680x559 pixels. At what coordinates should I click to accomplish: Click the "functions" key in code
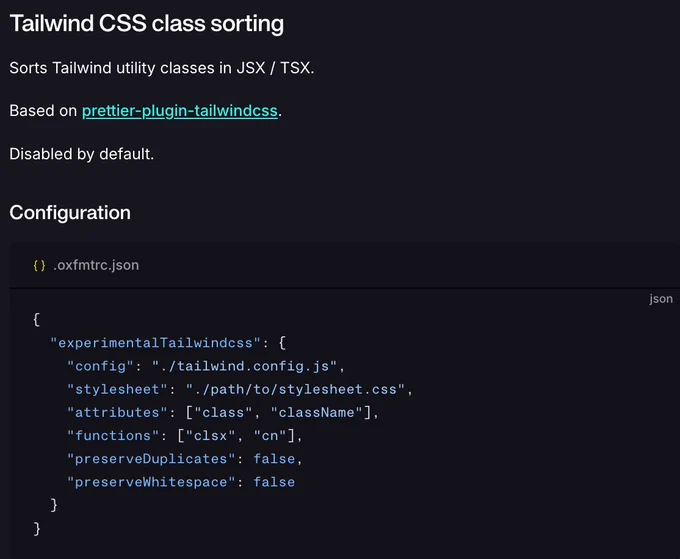tap(113, 436)
